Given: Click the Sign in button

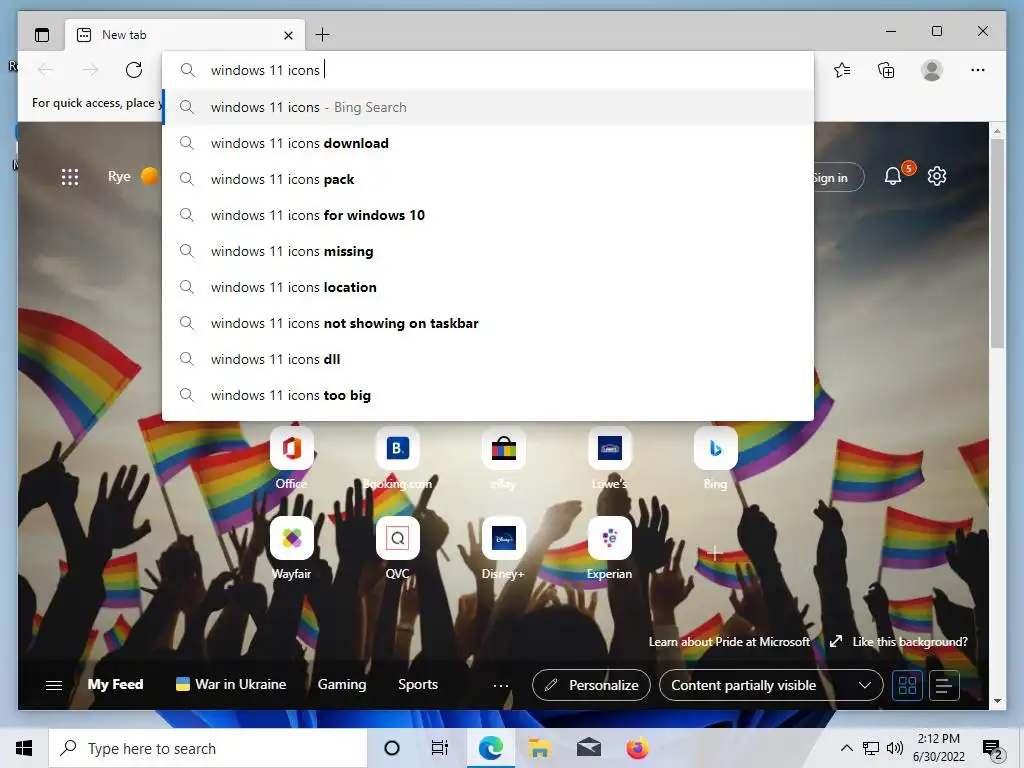Looking at the screenshot, I should (x=838, y=177).
